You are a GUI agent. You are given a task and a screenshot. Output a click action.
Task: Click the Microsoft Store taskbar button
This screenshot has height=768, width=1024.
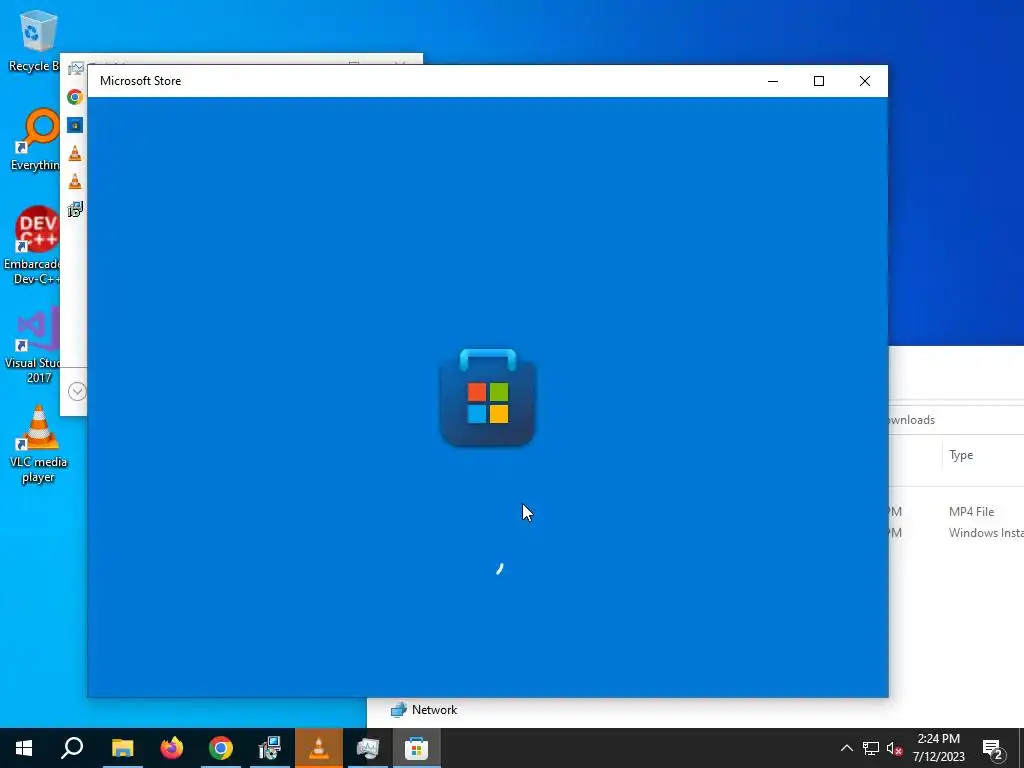coord(417,748)
